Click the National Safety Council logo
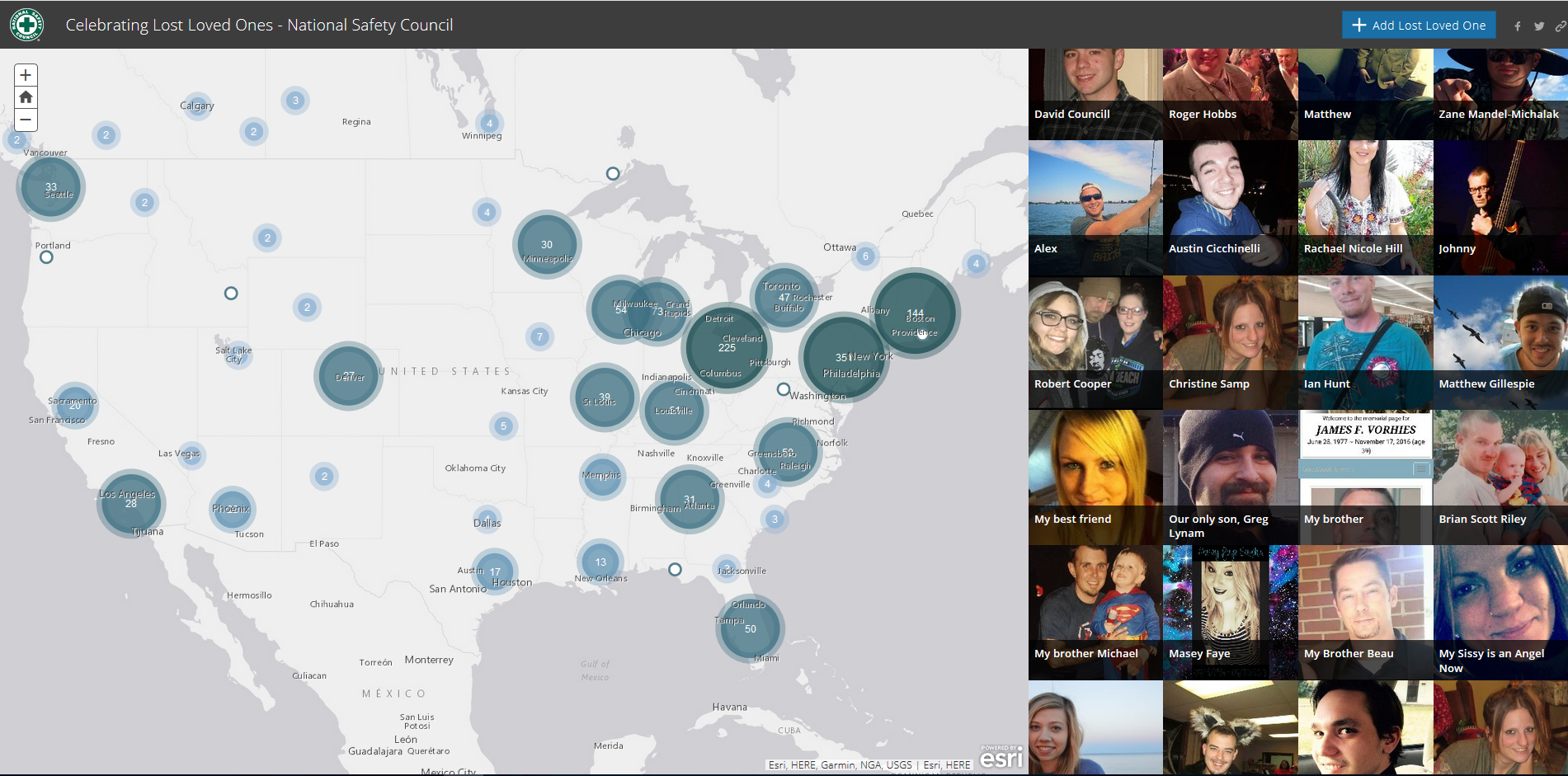 point(26,25)
